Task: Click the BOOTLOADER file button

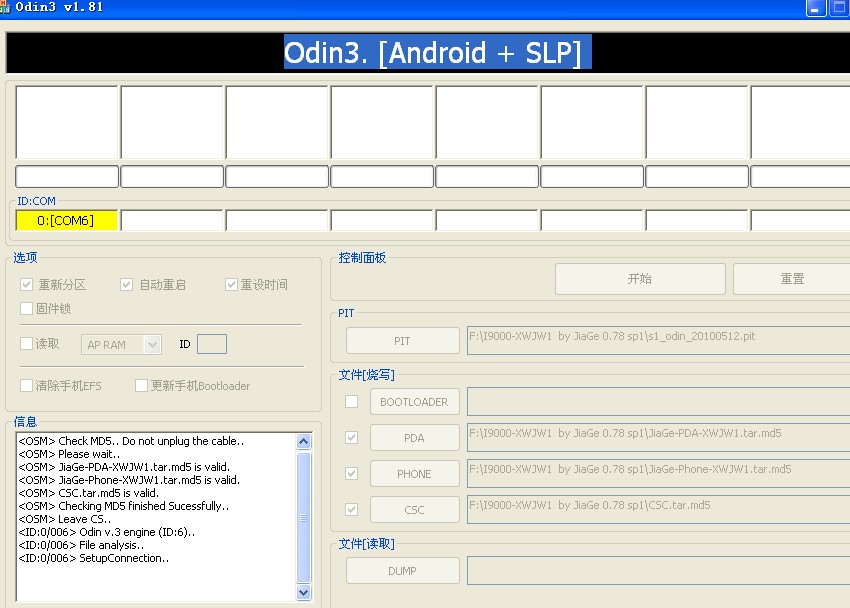Action: tap(414, 402)
